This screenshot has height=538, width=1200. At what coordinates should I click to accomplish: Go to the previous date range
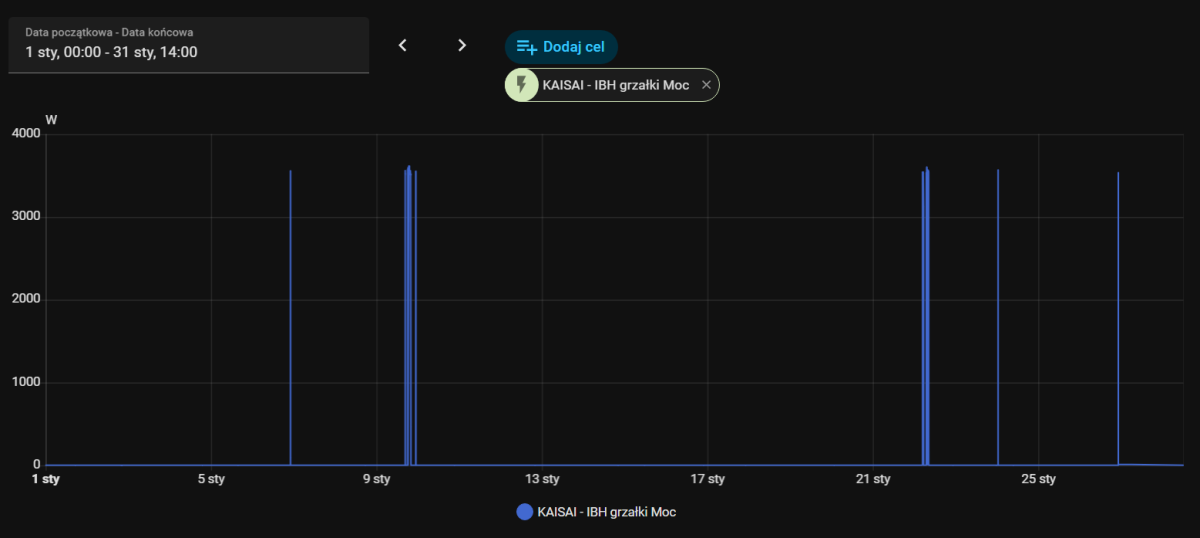pyautogui.click(x=403, y=45)
